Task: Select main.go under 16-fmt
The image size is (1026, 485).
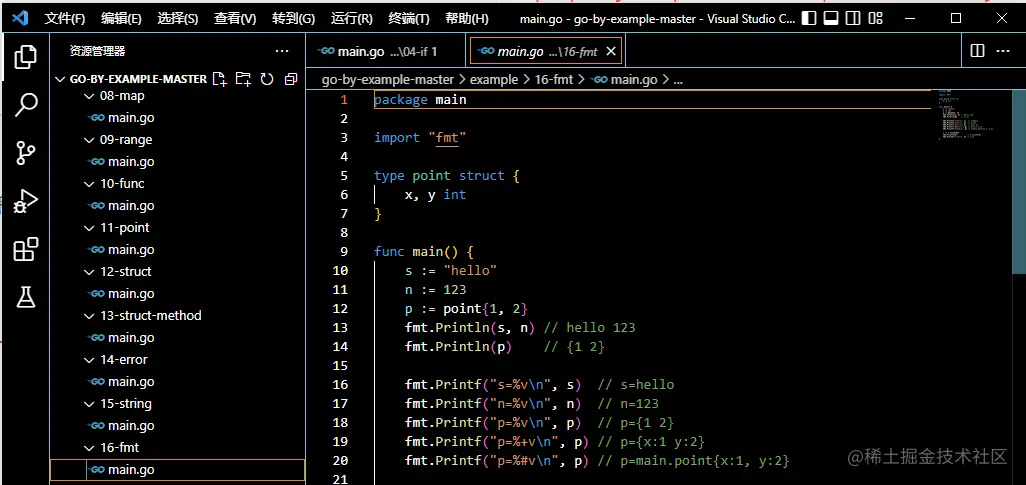Action: tap(177, 470)
